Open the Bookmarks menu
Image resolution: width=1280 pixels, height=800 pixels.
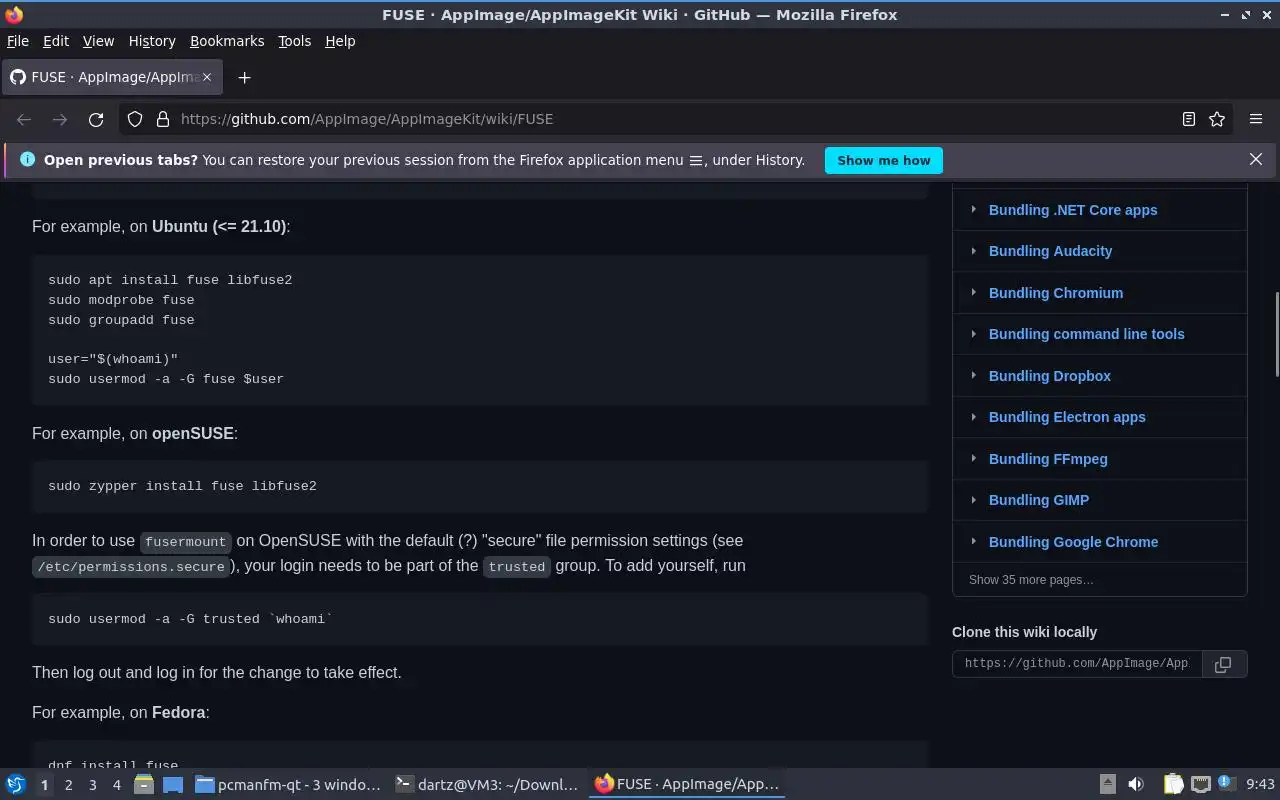pyautogui.click(x=227, y=41)
